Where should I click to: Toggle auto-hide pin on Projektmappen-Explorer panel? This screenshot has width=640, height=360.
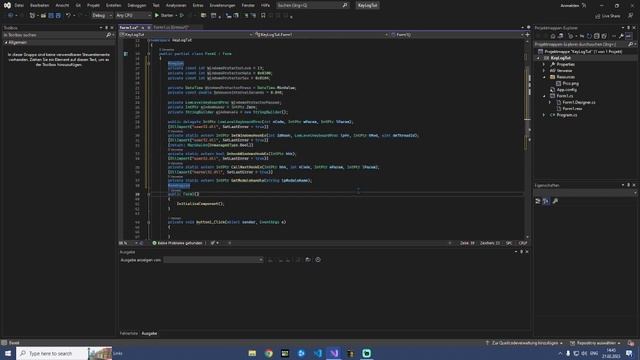[x=629, y=28]
